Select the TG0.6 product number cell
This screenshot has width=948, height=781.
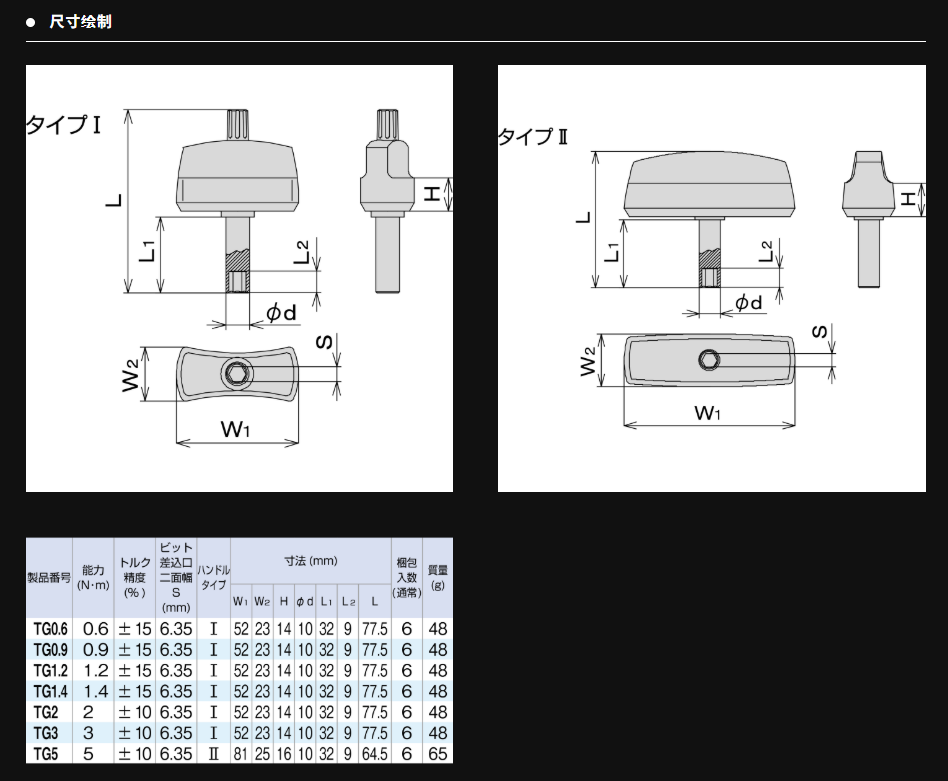tap(50, 629)
